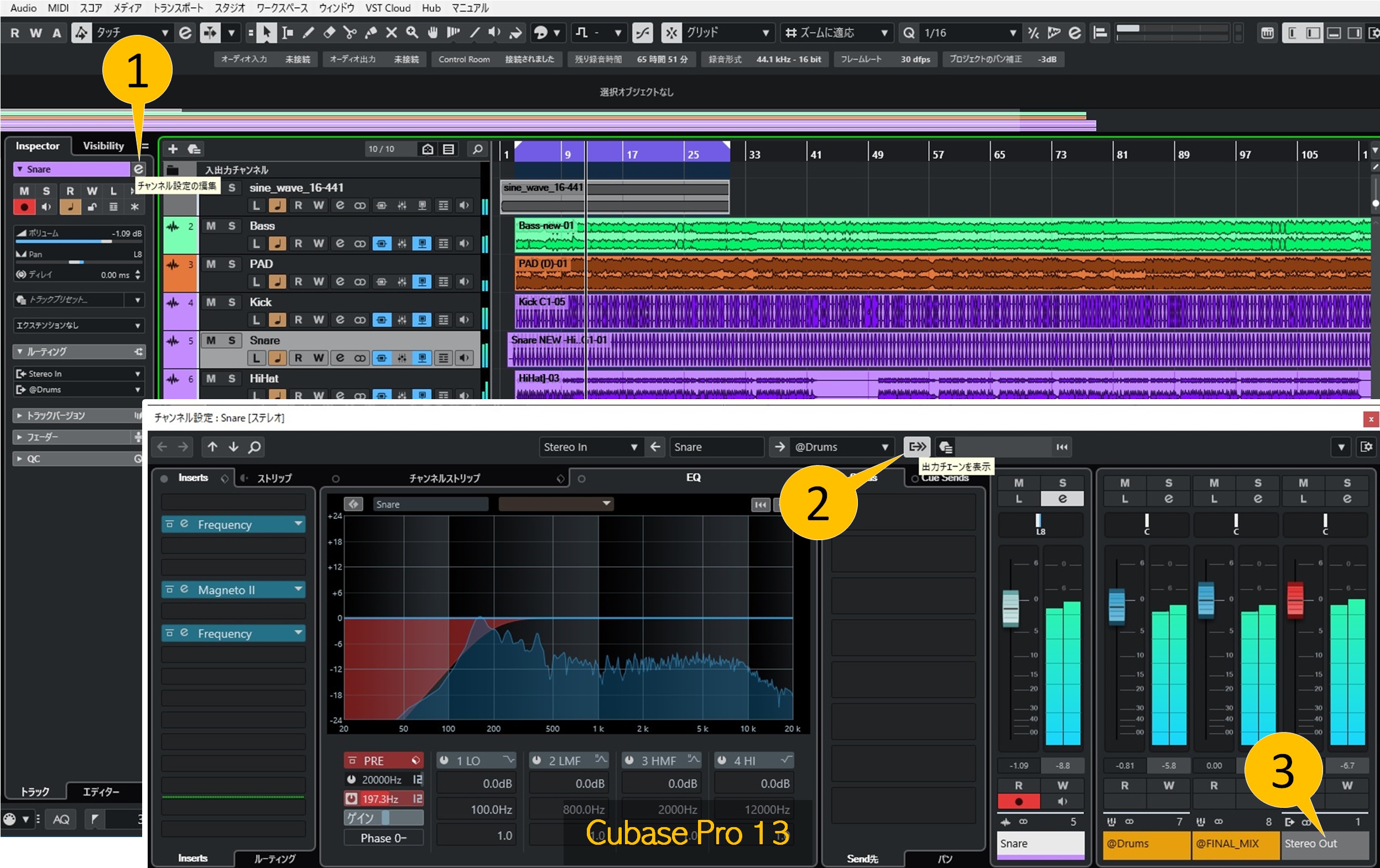1380x868 pixels.
Task: Mute the Bass track
Action: point(211,226)
